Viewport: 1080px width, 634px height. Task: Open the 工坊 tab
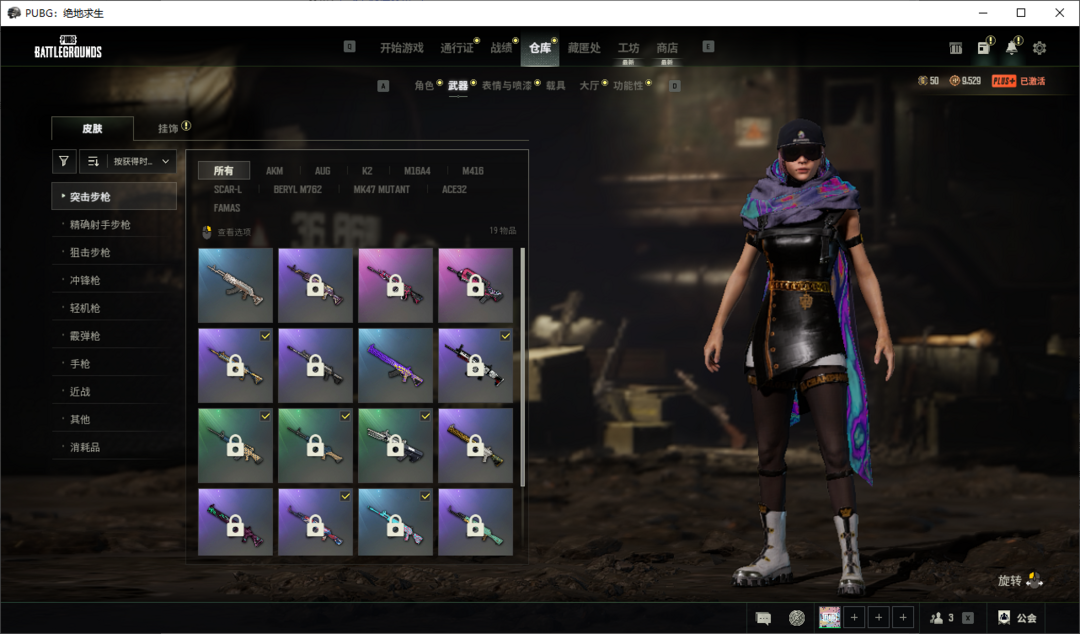click(x=628, y=48)
